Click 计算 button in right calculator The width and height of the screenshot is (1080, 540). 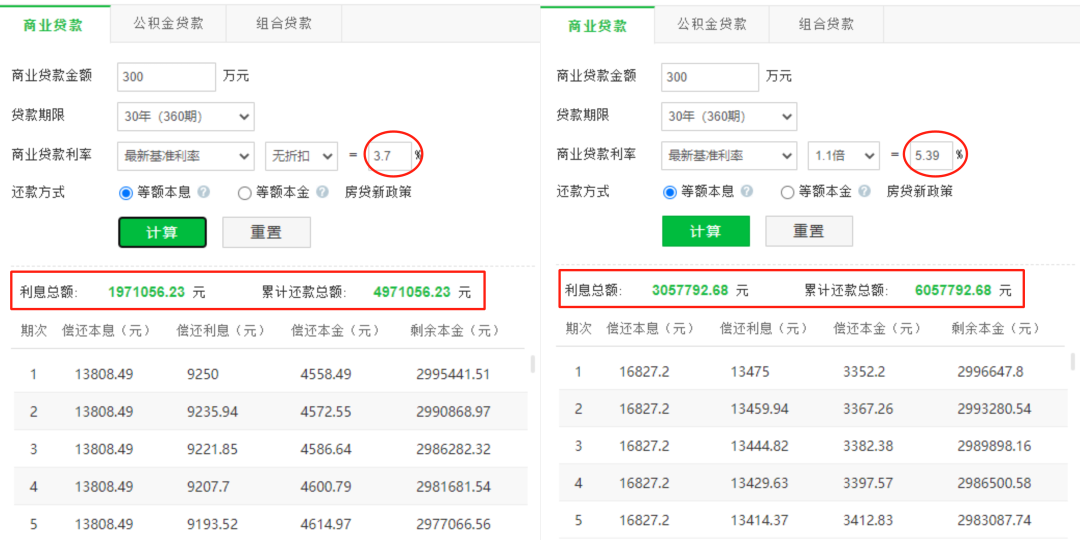705,231
